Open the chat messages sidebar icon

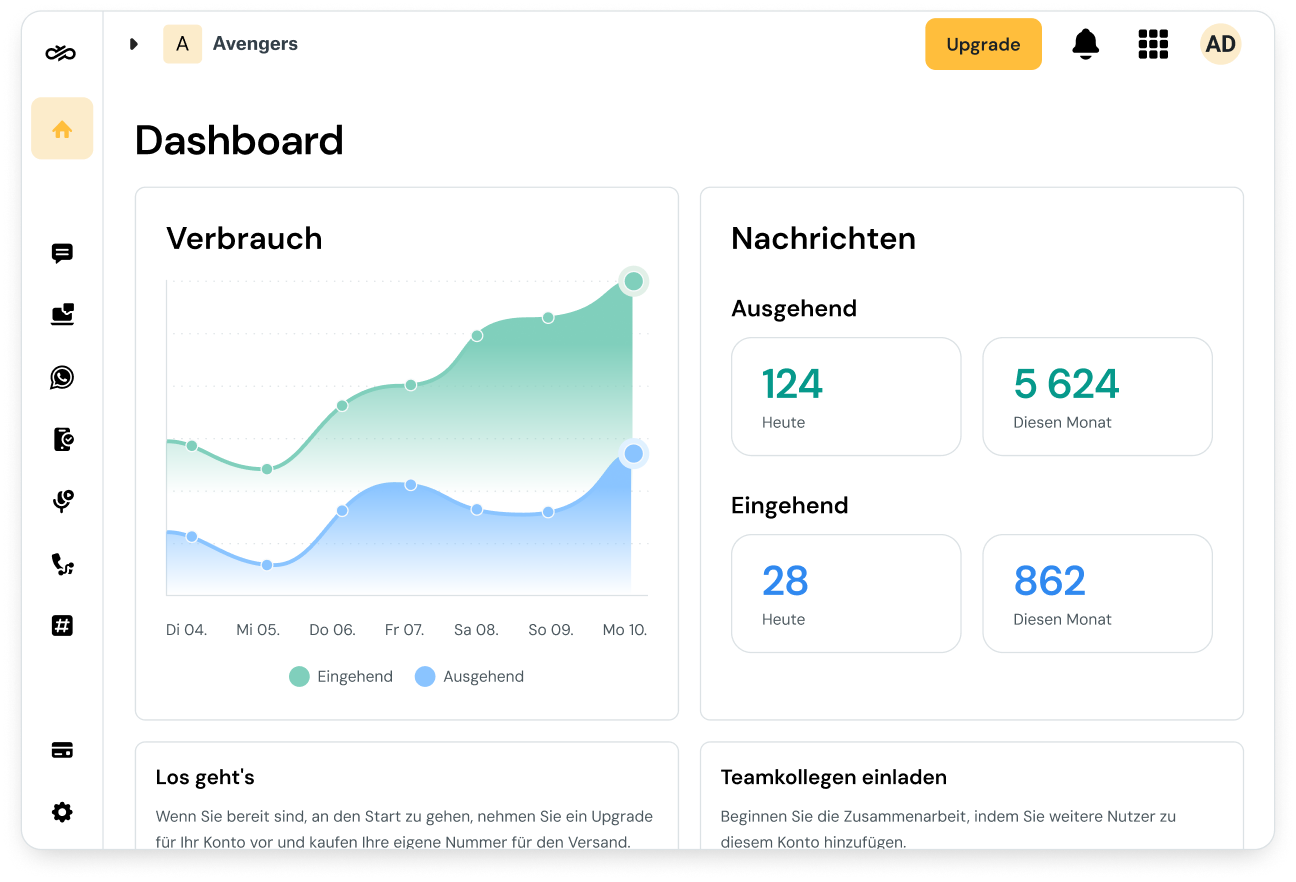62,254
